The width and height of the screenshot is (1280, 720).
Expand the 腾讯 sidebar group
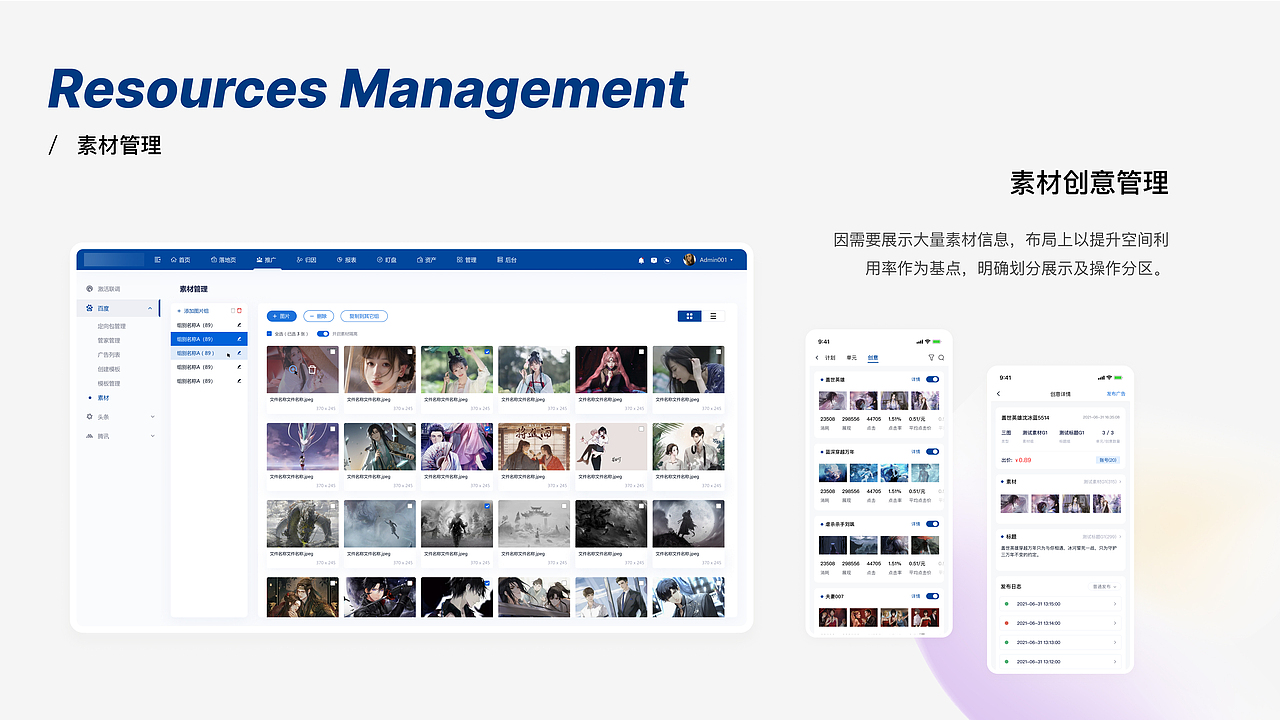(152, 436)
